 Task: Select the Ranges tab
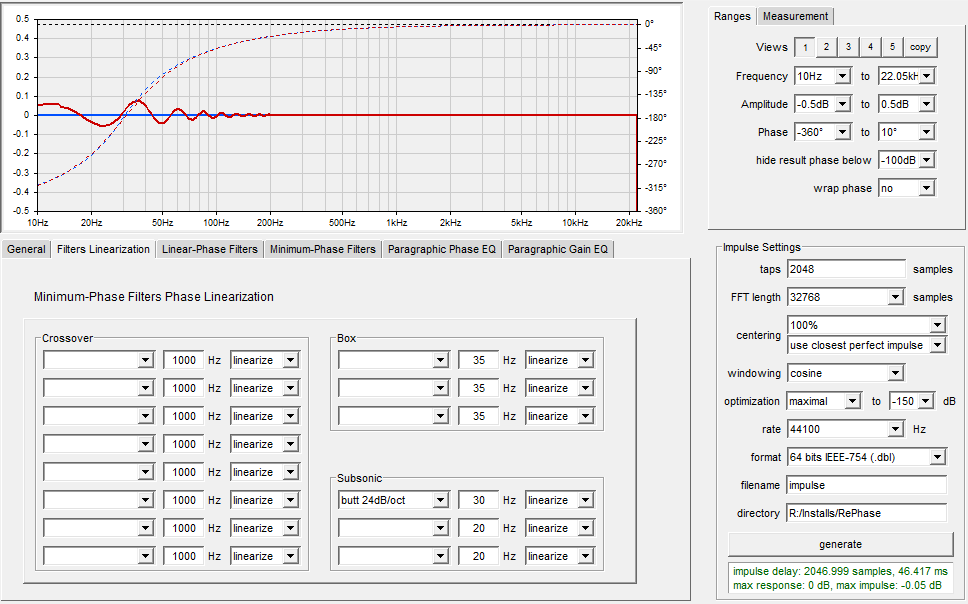pyautogui.click(x=732, y=16)
